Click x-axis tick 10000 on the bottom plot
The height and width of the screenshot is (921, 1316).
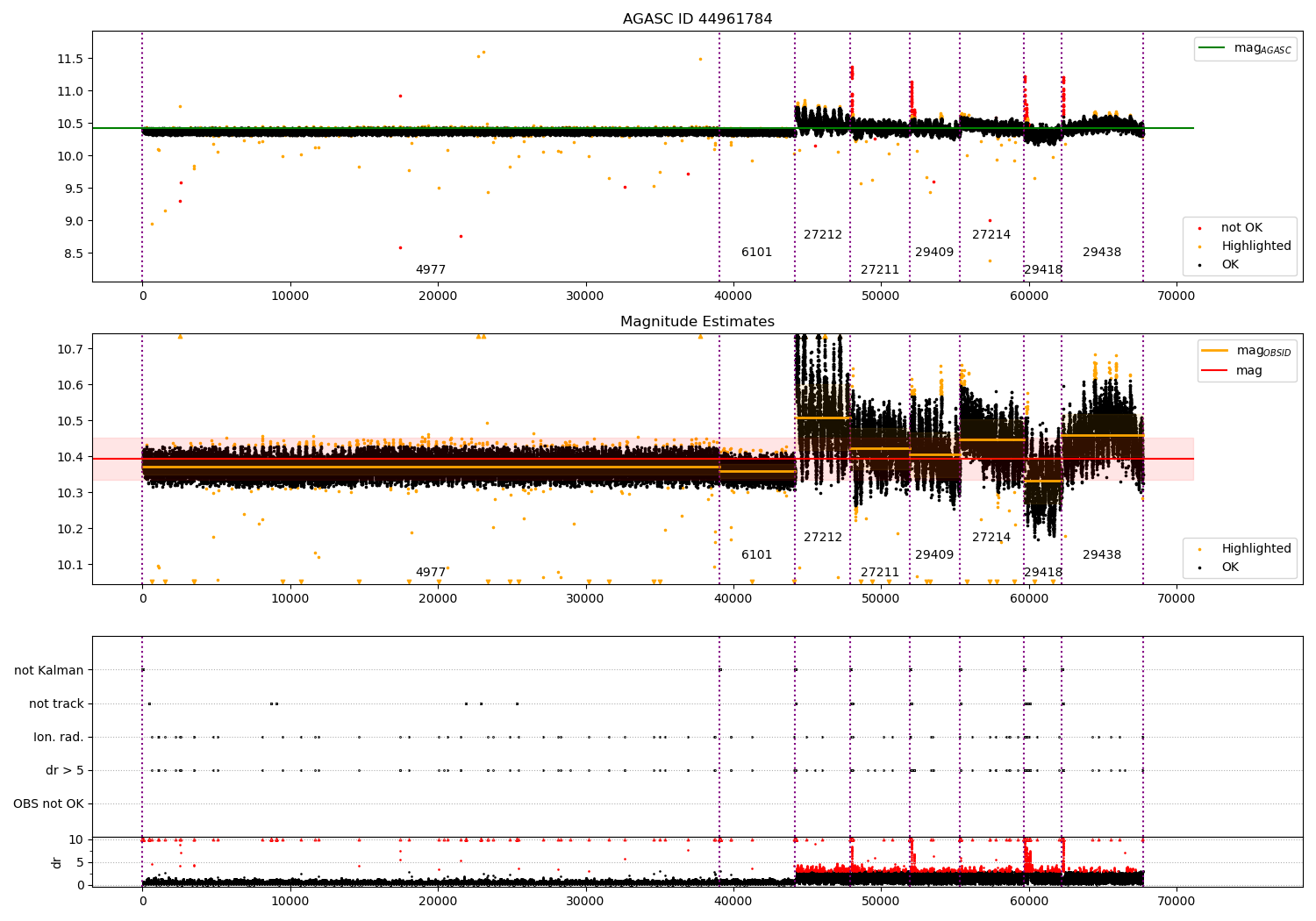click(x=290, y=901)
